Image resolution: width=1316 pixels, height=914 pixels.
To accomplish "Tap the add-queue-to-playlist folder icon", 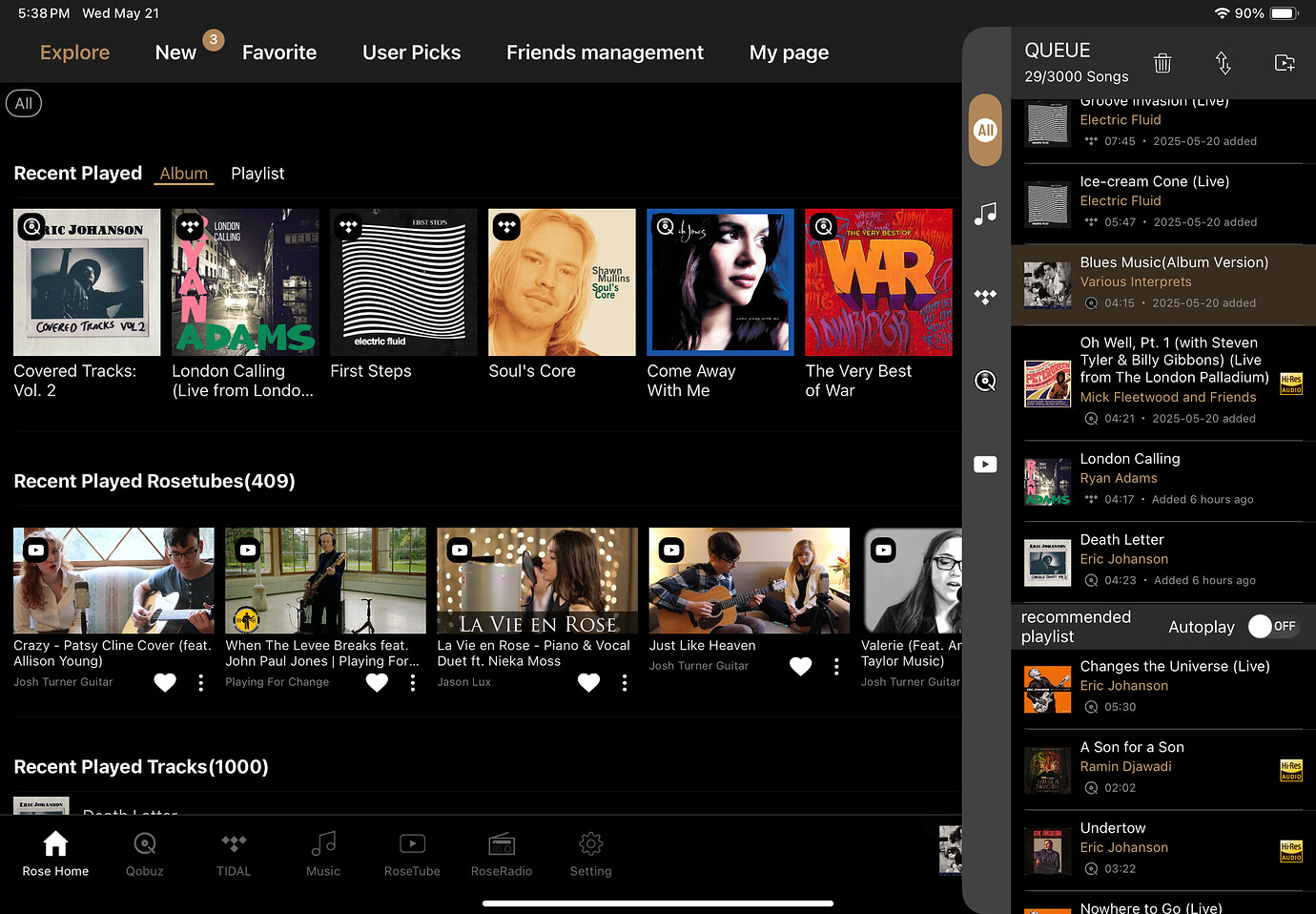I will click(1285, 63).
